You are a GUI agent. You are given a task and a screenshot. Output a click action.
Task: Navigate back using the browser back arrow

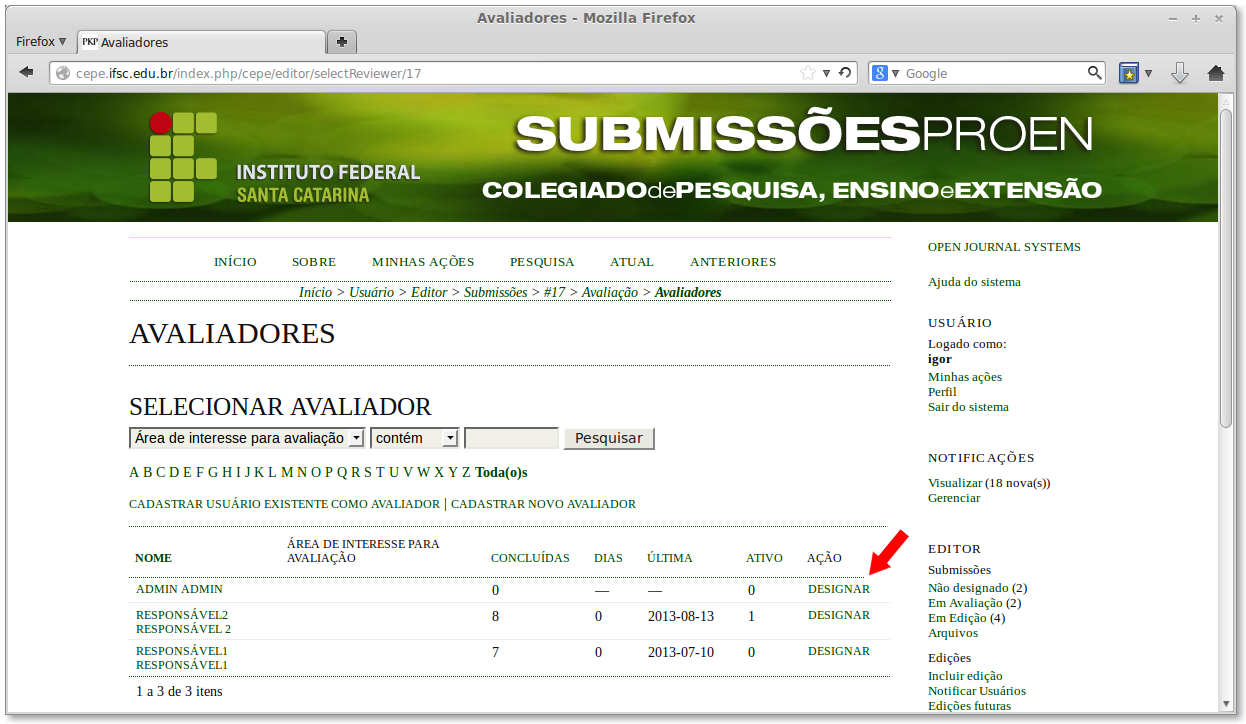(x=27, y=72)
